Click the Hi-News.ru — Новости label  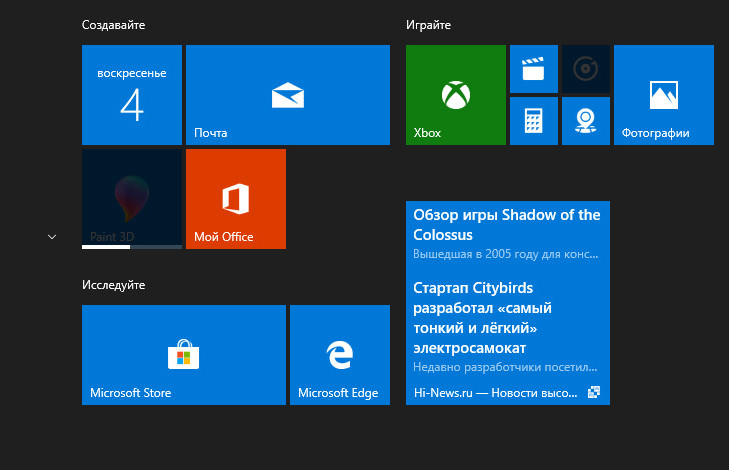(495, 393)
